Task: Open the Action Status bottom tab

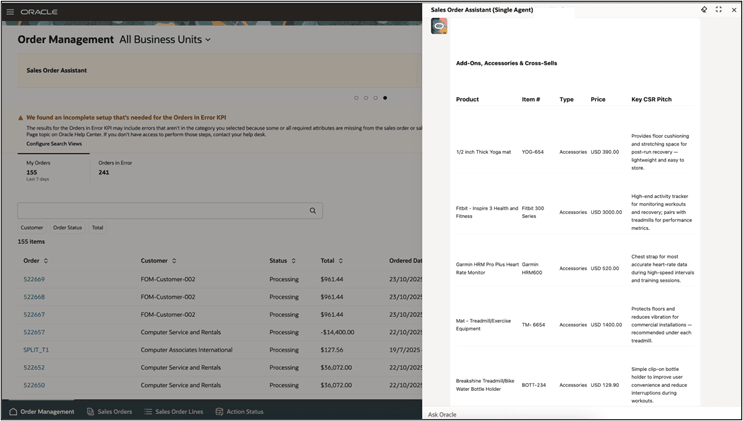Action: point(239,412)
